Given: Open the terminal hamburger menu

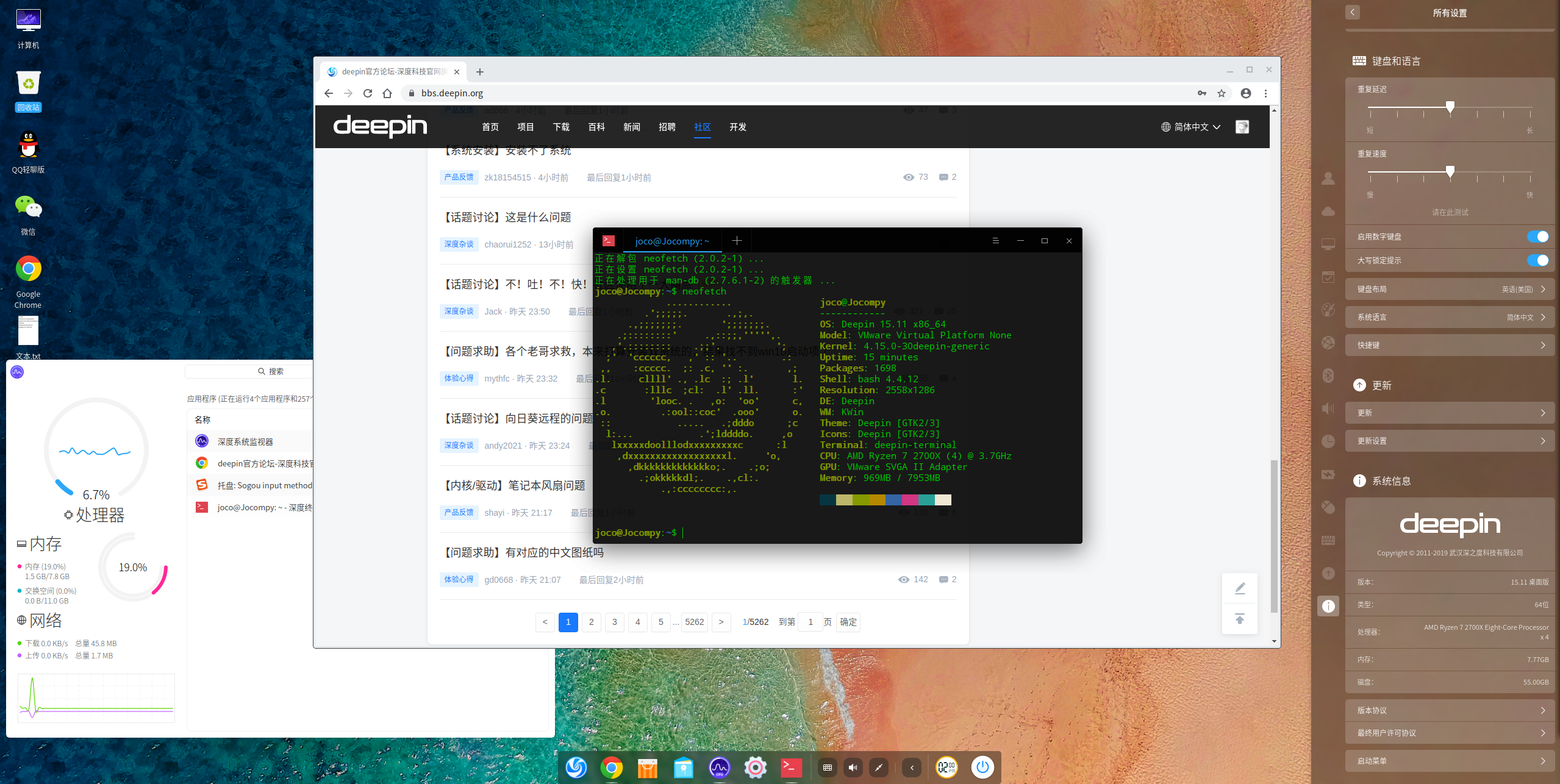Looking at the screenshot, I should tap(996, 241).
